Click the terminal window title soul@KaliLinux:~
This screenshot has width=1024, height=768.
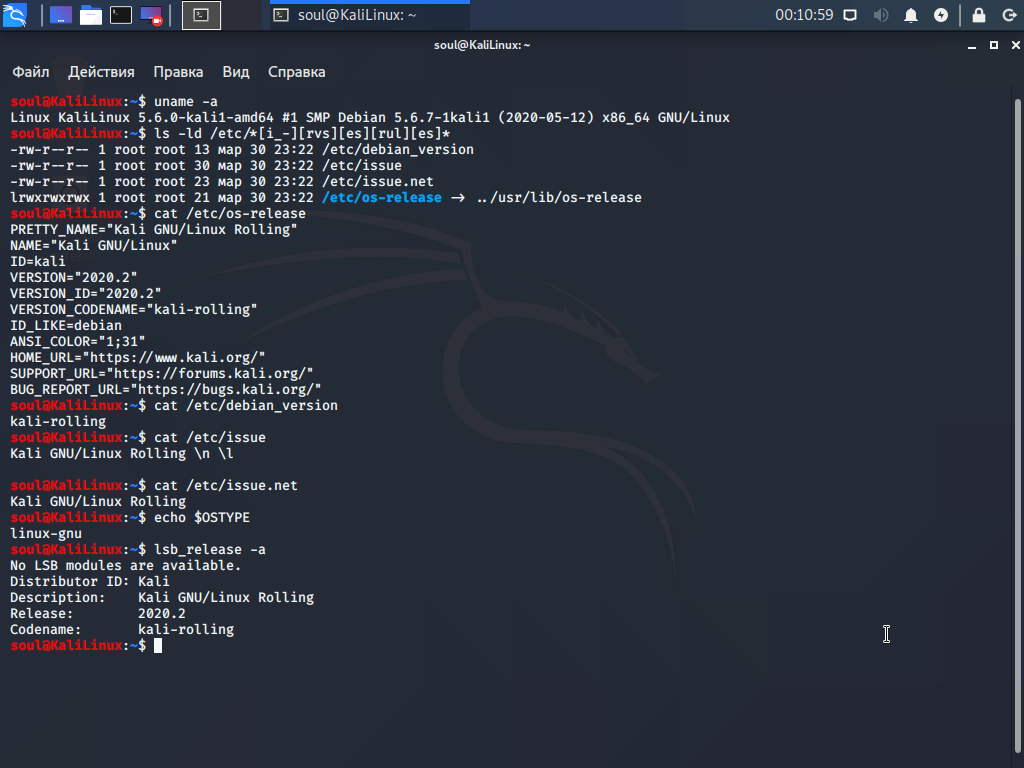pos(482,45)
